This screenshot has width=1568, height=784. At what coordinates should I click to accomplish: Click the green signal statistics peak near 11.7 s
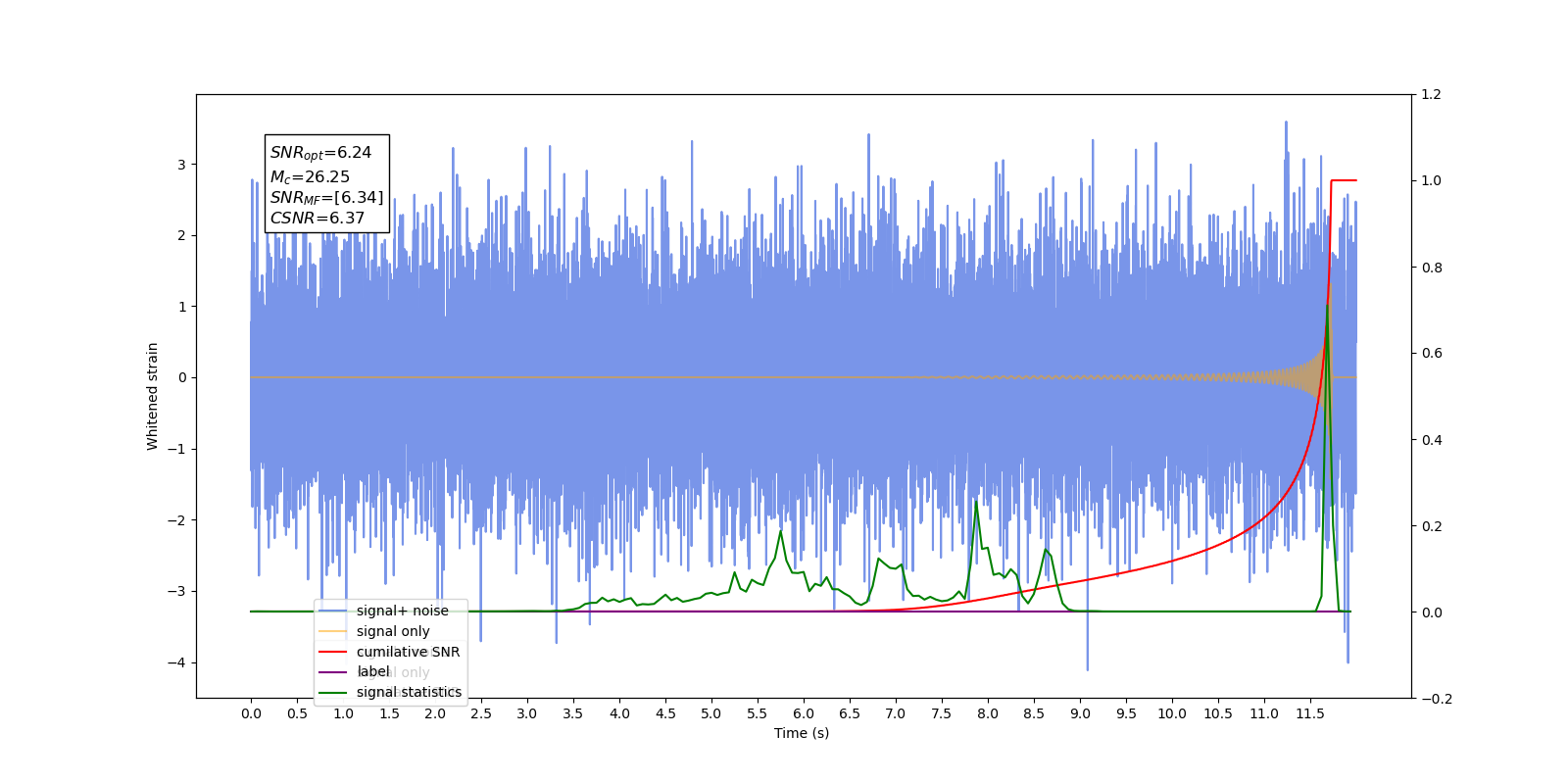[1328, 306]
